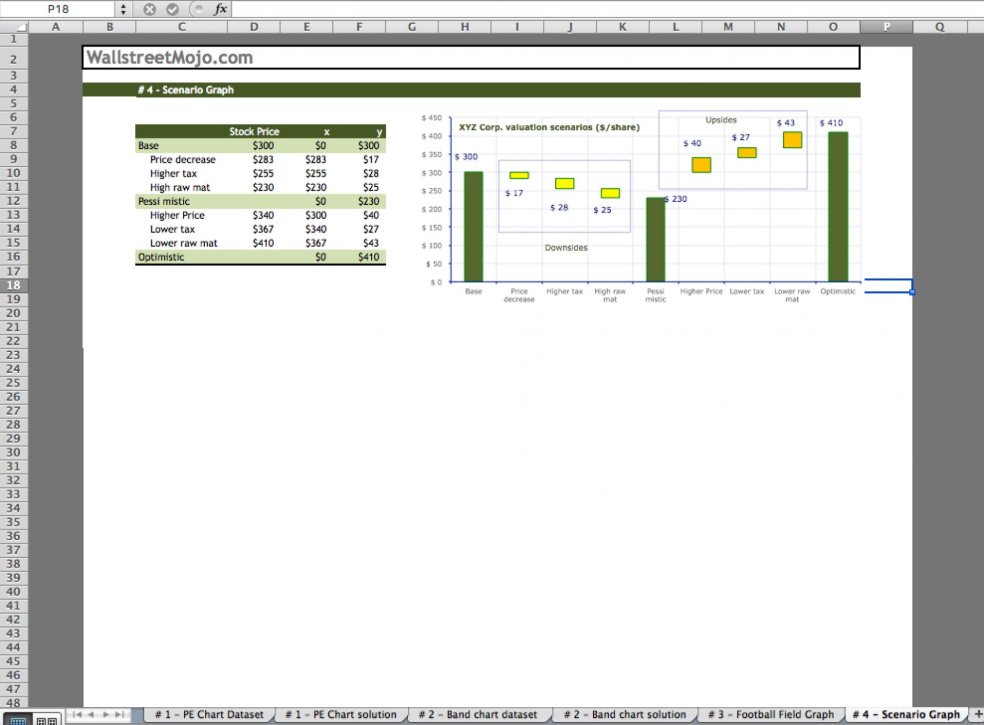
Task: Switch to the '#1 - PE Chart Dataset' tab
Action: pyautogui.click(x=209, y=714)
